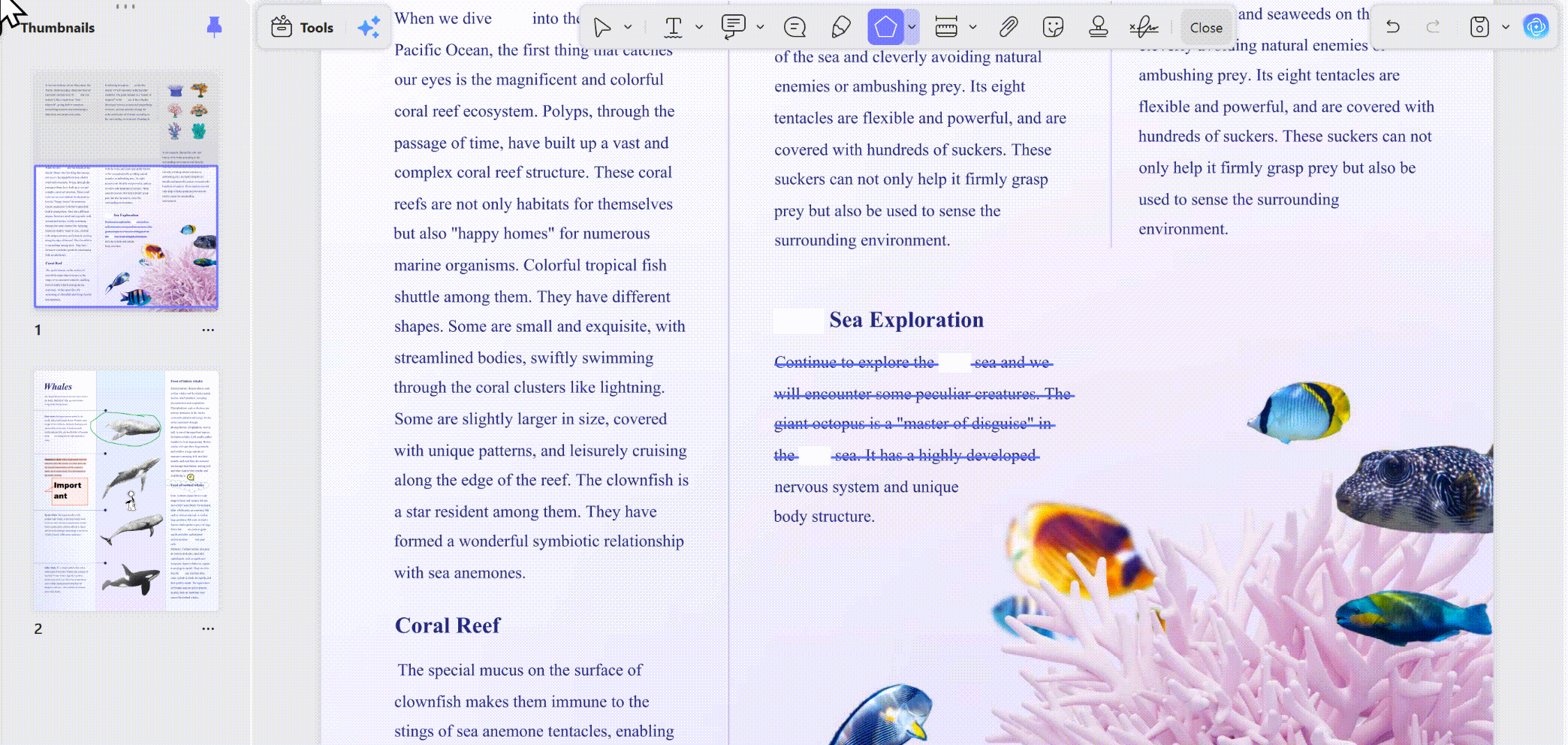Redo the last undone action
The height and width of the screenshot is (745, 1568).
point(1434,27)
